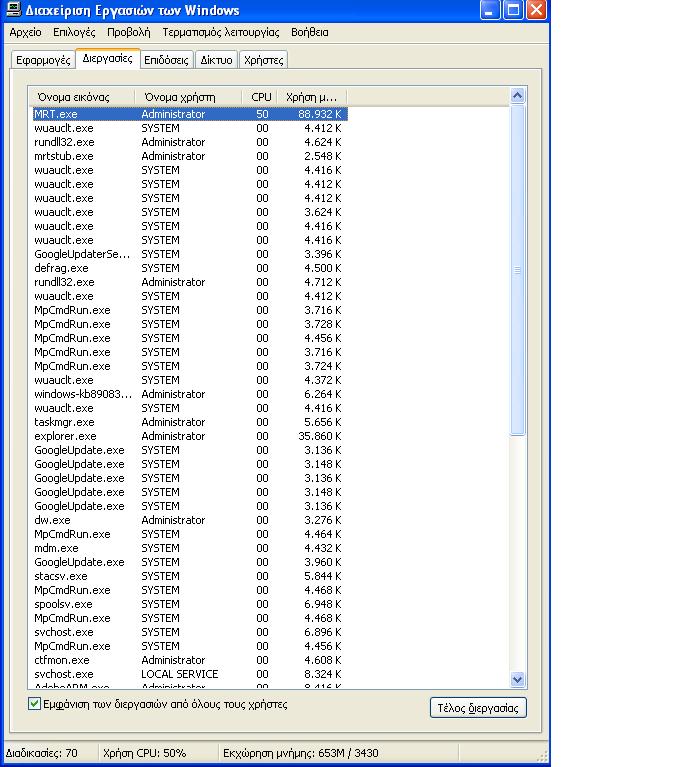This screenshot has height=767, width=674.
Task: Switch to the Δίκτυο tab
Action: [x=216, y=60]
